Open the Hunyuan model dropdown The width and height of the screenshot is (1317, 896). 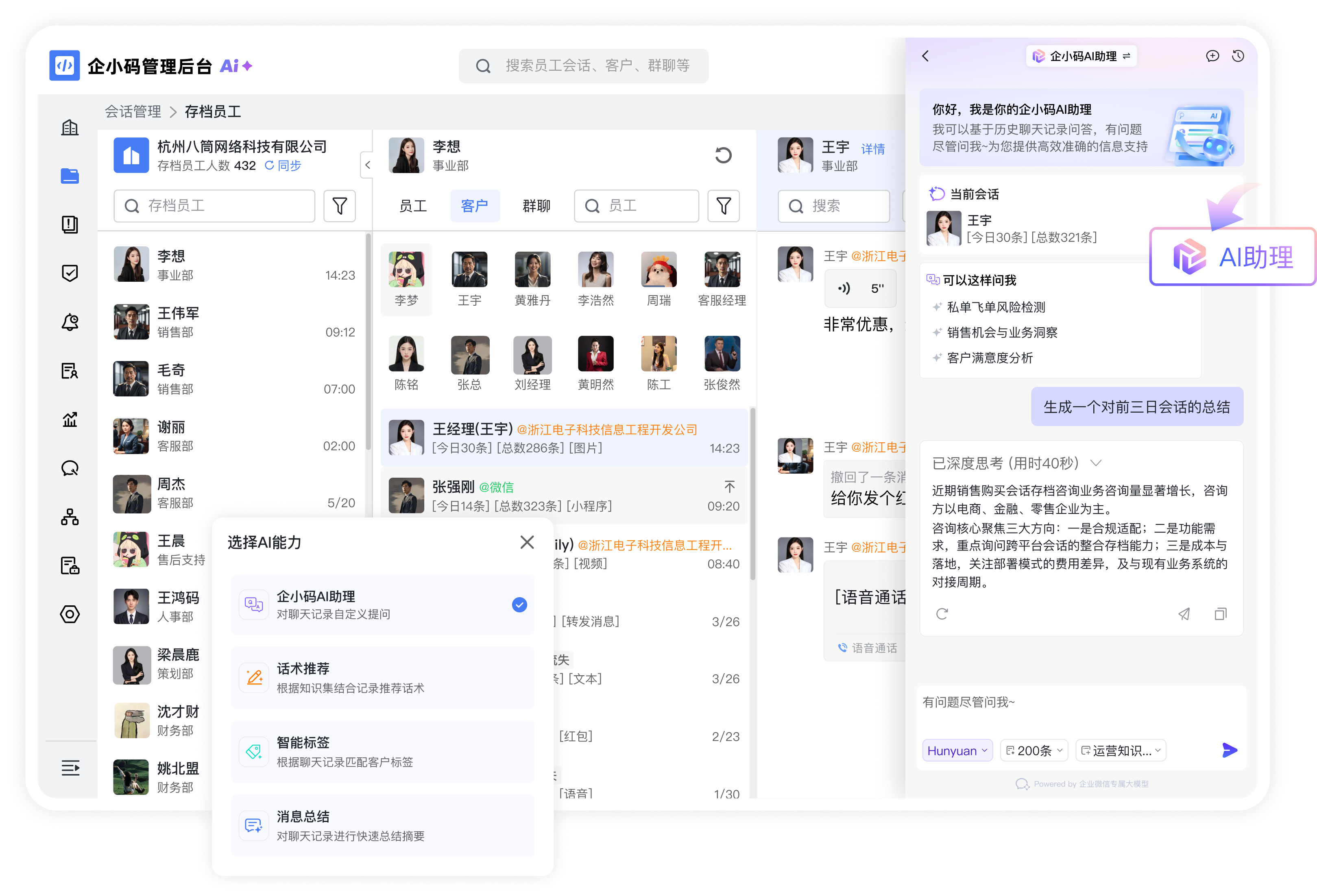[957, 750]
